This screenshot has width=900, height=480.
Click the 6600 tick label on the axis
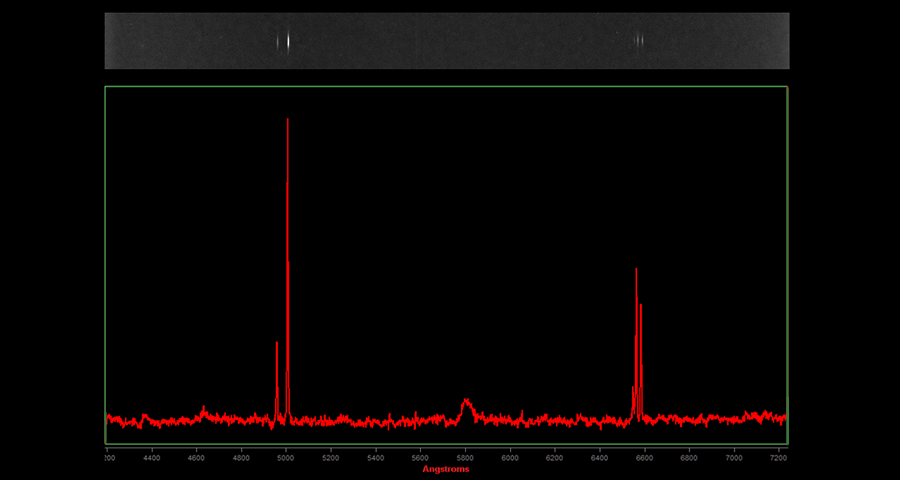click(x=644, y=458)
